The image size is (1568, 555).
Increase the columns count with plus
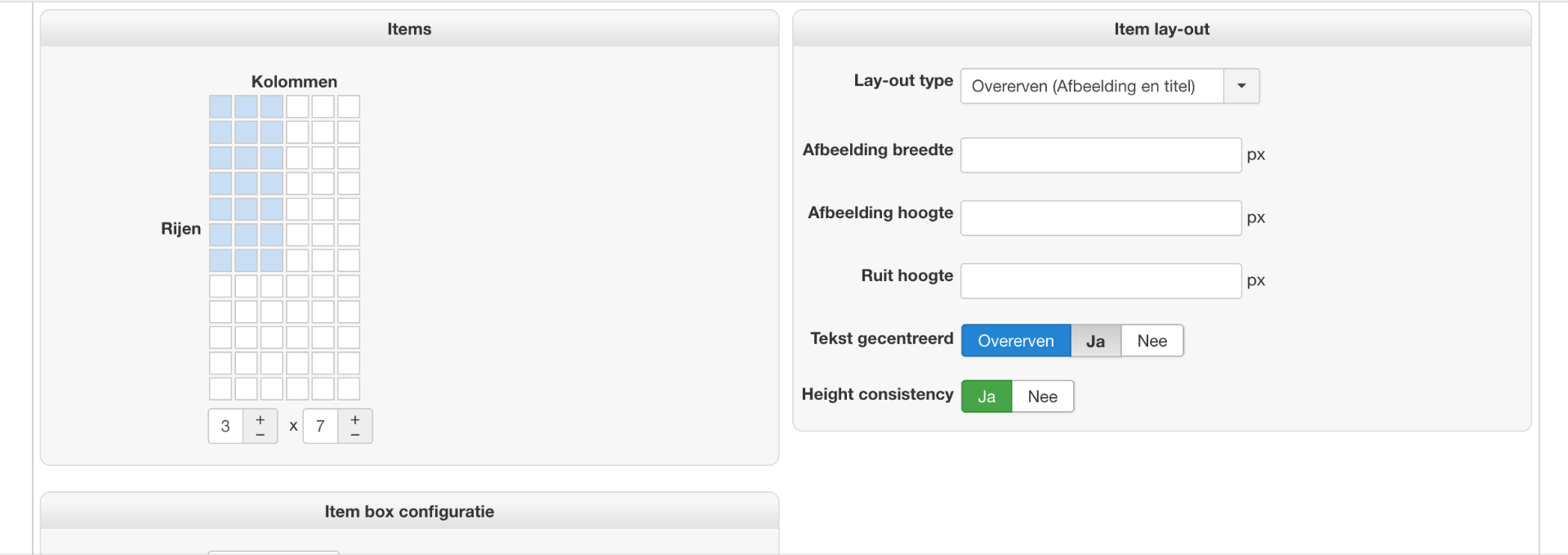pyautogui.click(x=260, y=419)
